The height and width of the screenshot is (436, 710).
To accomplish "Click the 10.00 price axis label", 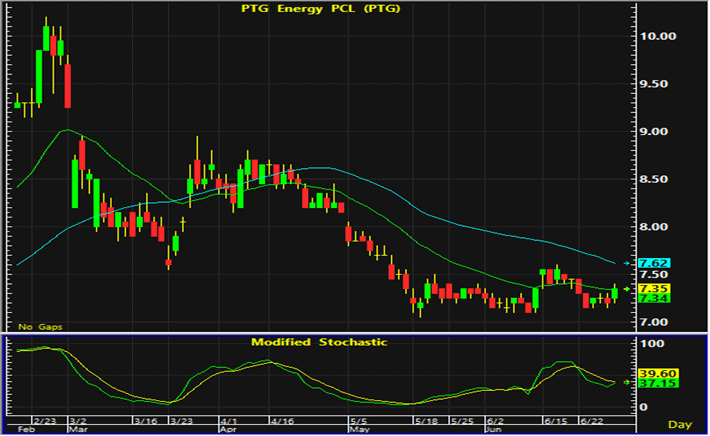I will tap(657, 36).
